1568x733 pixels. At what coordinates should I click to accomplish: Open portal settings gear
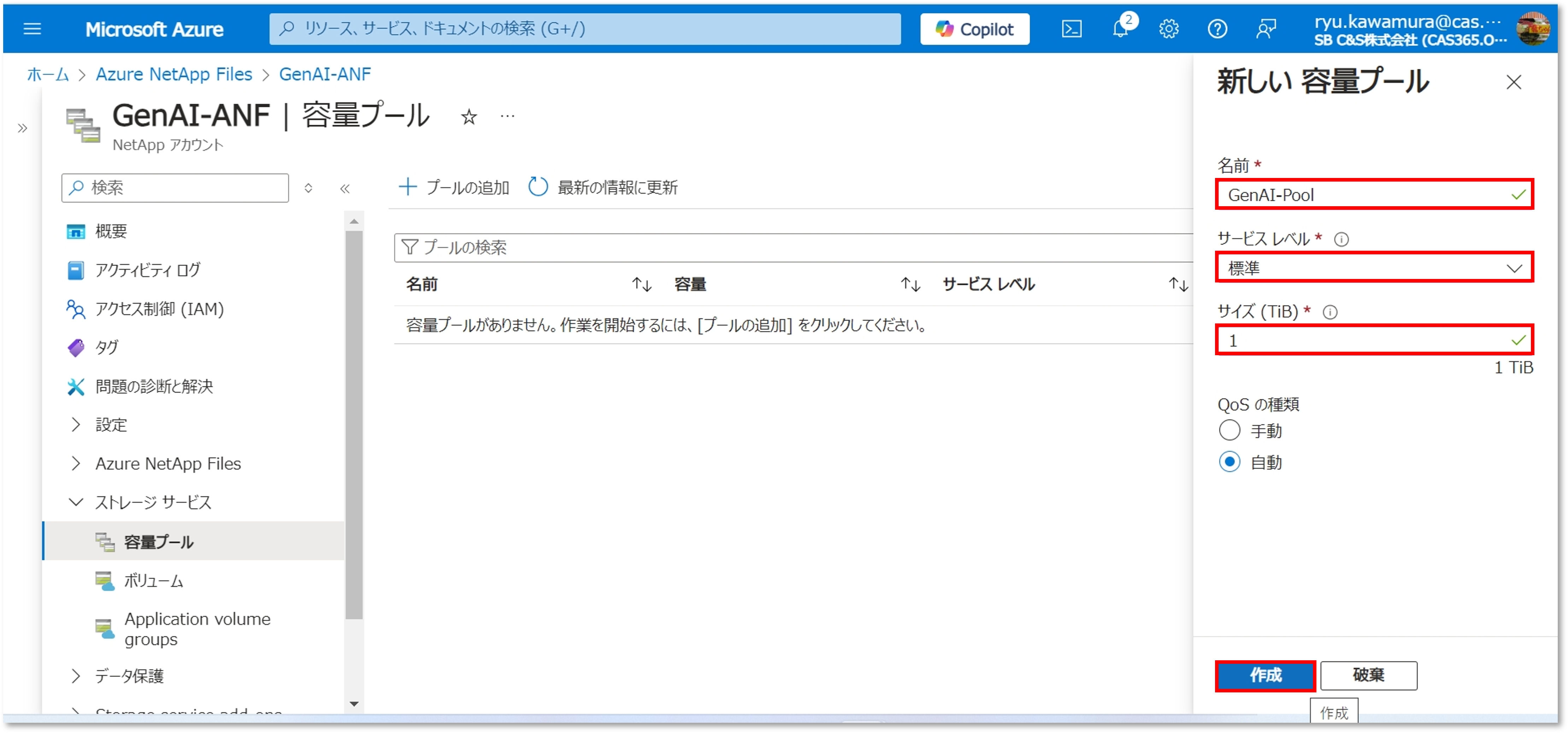click(1168, 29)
